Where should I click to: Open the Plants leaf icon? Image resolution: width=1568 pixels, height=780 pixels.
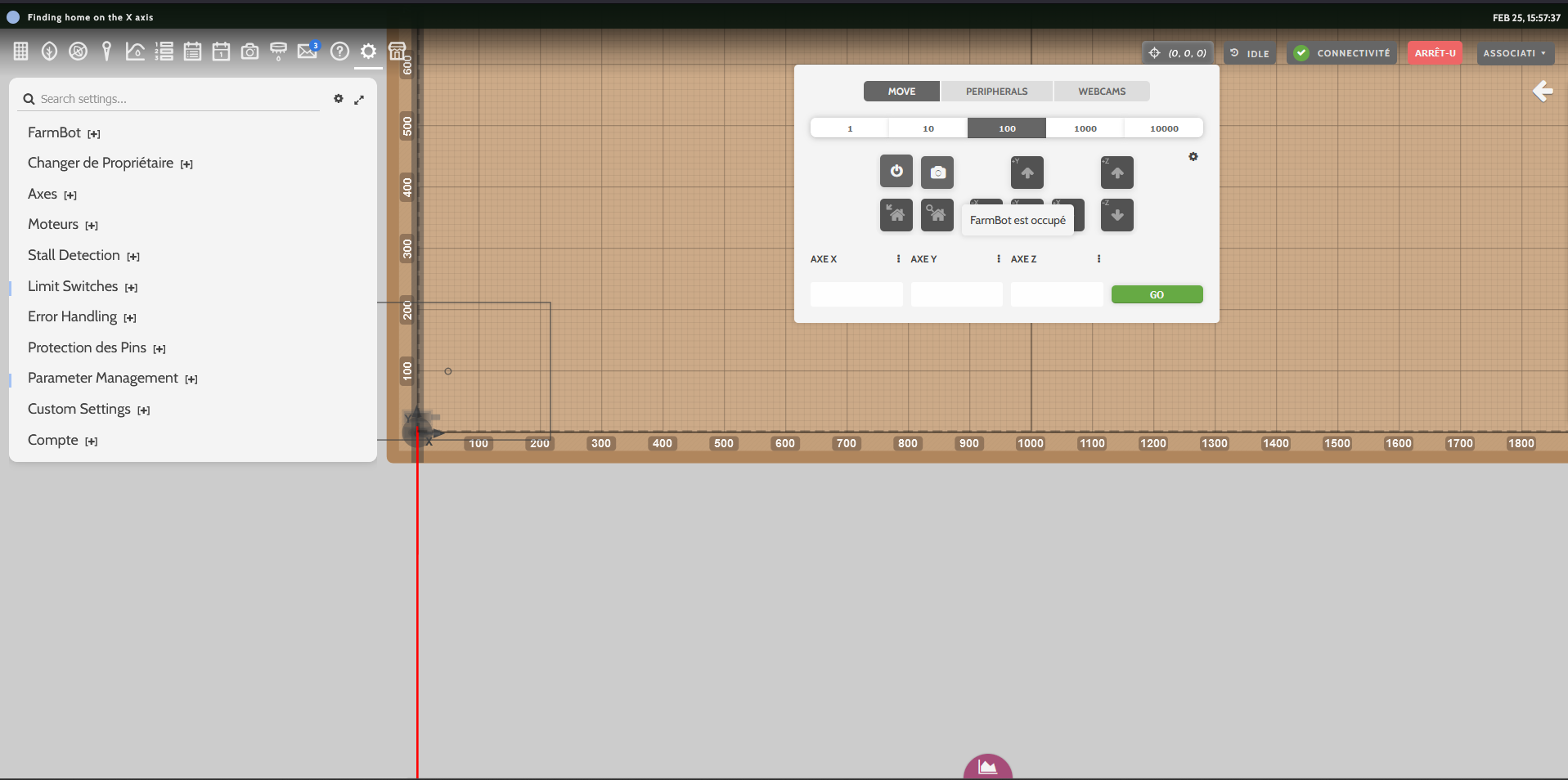pyautogui.click(x=50, y=52)
